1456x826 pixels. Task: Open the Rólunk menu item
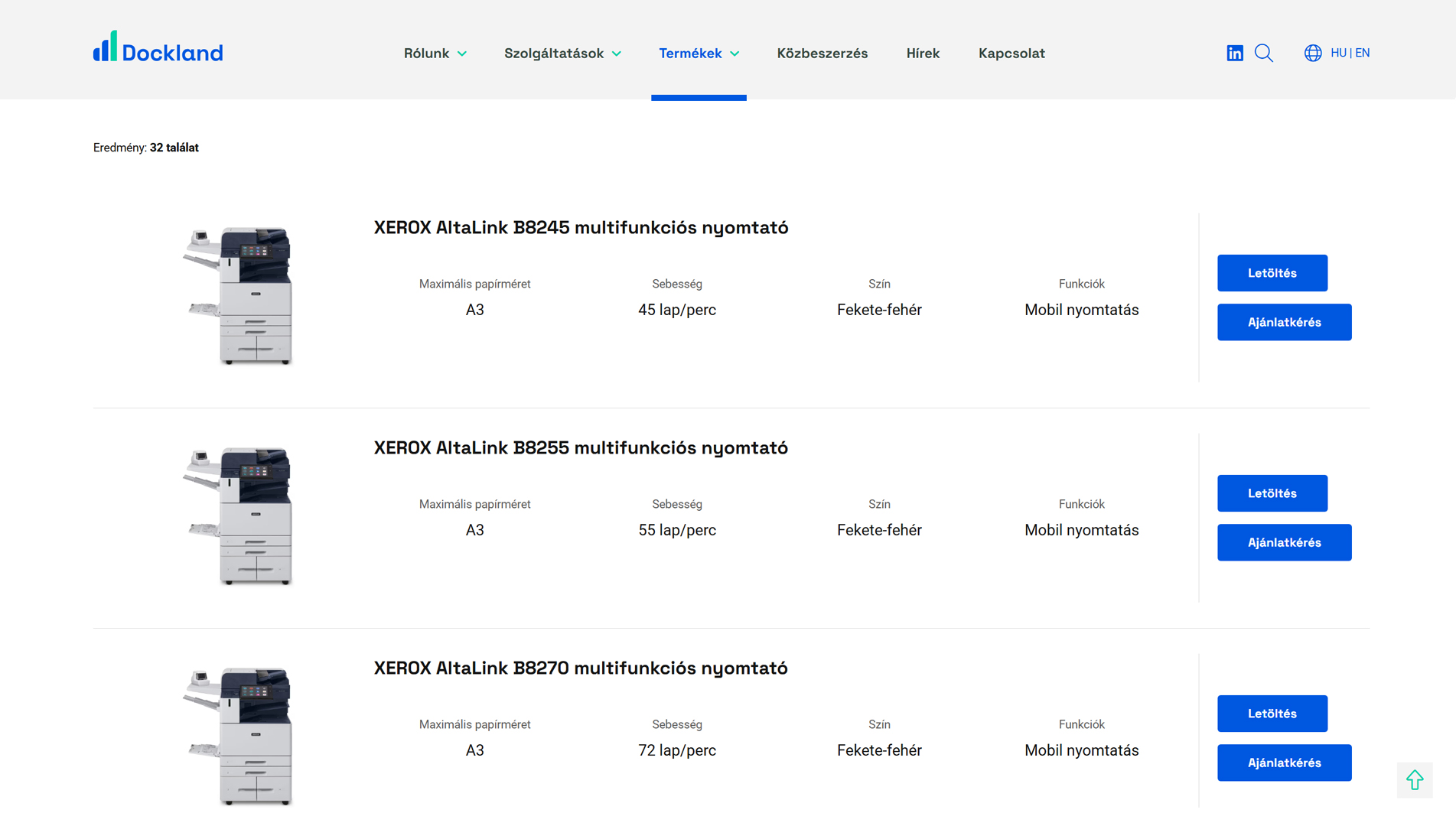[x=426, y=54]
